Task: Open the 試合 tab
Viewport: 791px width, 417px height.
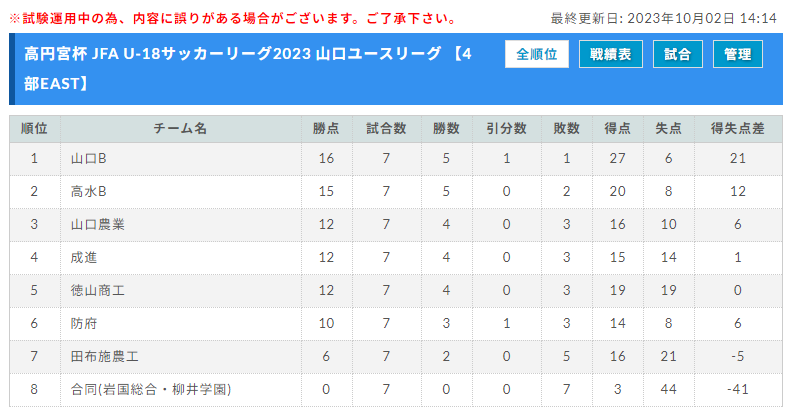Action: 677,54
